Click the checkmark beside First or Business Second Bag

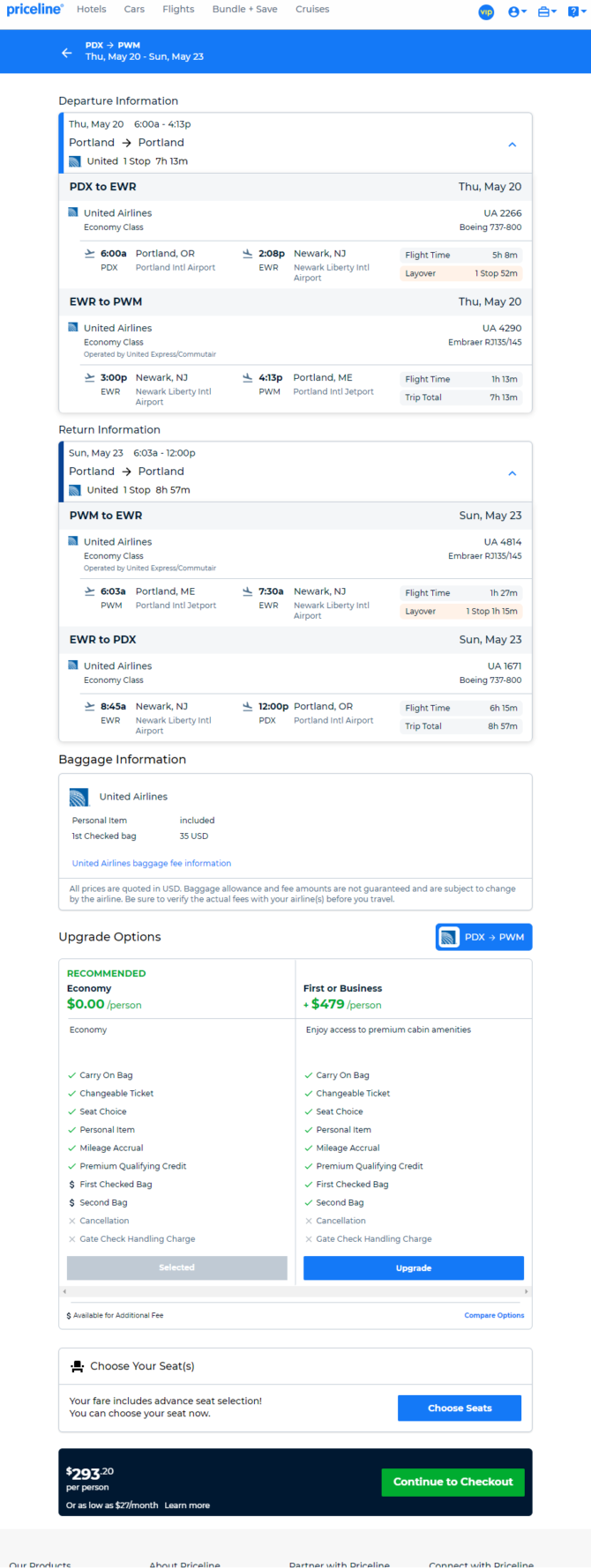tap(308, 1202)
